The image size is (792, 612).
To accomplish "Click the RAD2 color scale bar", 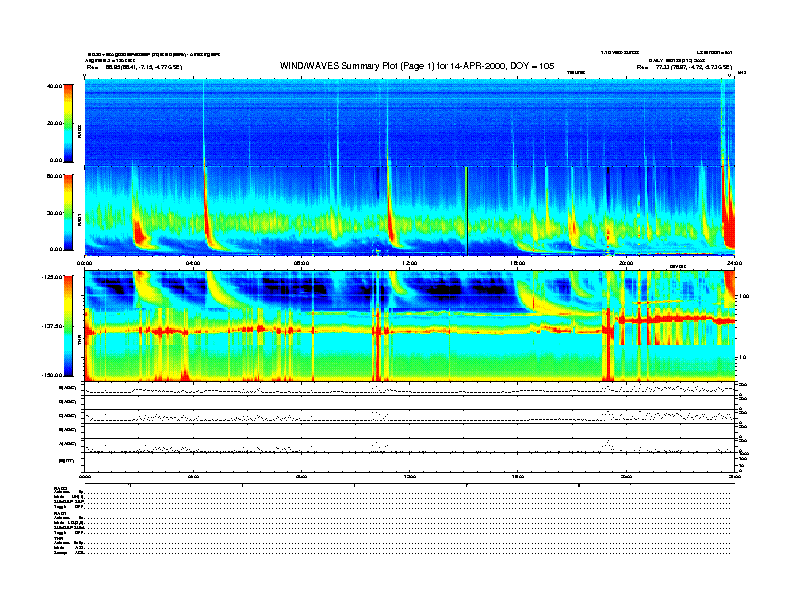I will (x=68, y=123).
